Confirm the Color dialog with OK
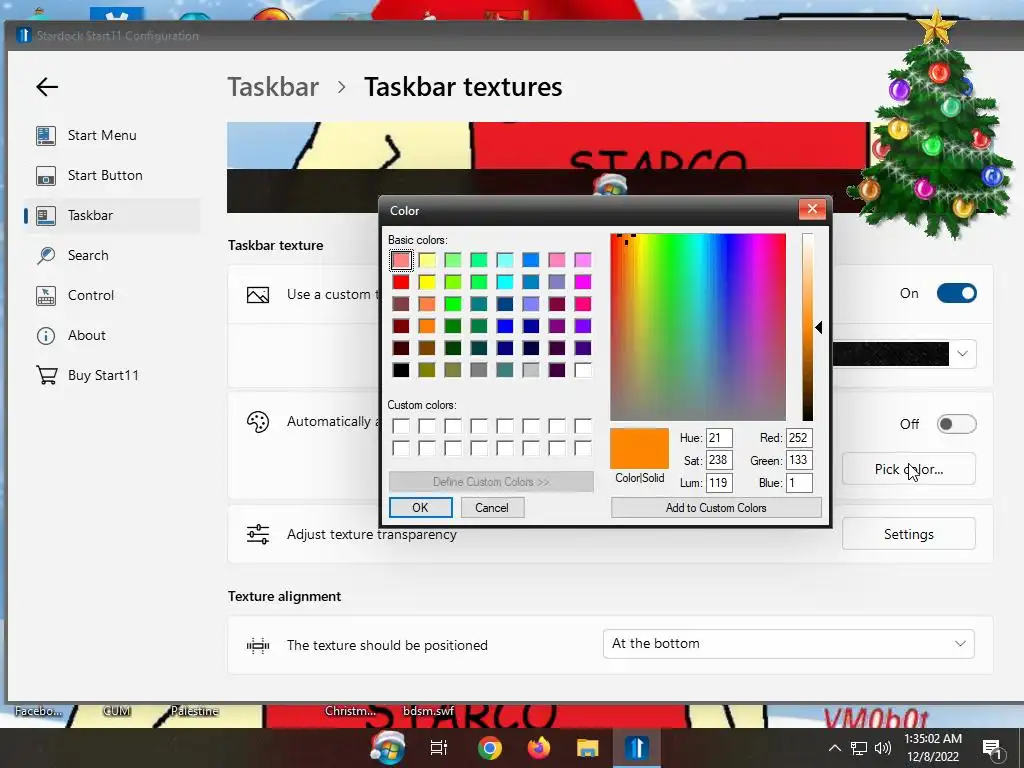 pyautogui.click(x=421, y=507)
